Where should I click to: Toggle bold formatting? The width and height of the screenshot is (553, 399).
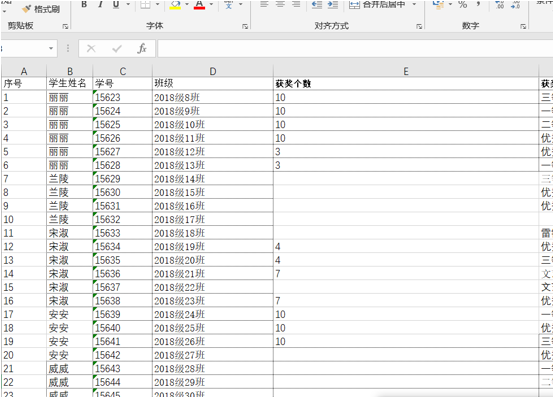[x=84, y=4]
